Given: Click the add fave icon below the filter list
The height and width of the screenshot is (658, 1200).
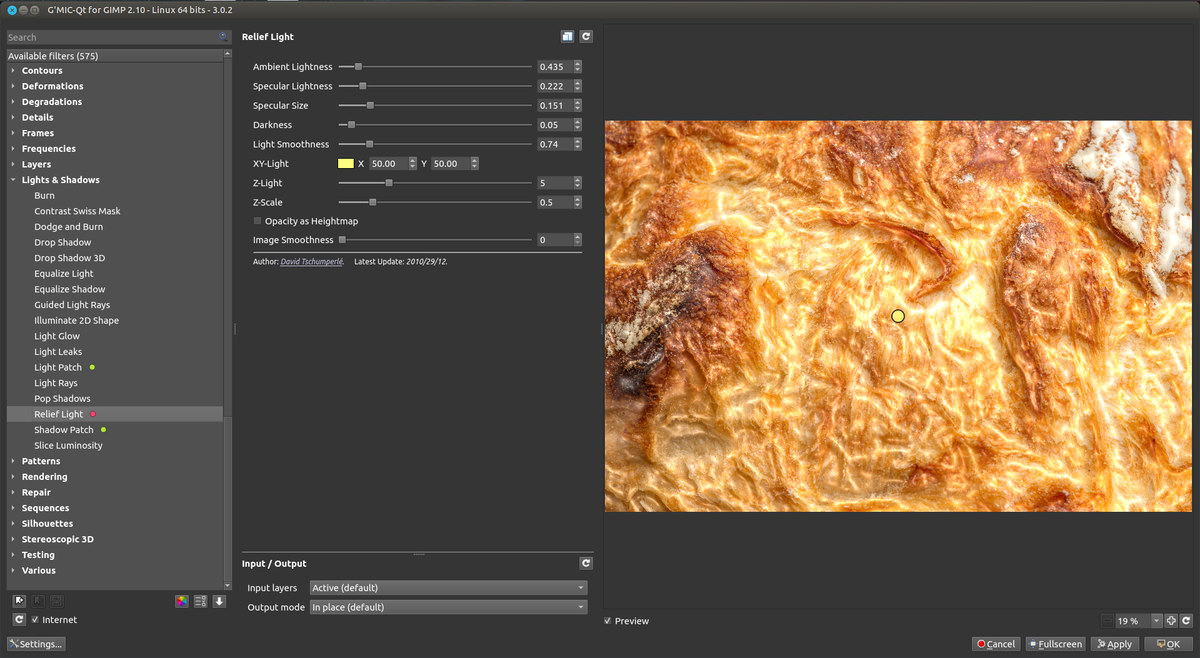Looking at the screenshot, I should (x=19, y=601).
